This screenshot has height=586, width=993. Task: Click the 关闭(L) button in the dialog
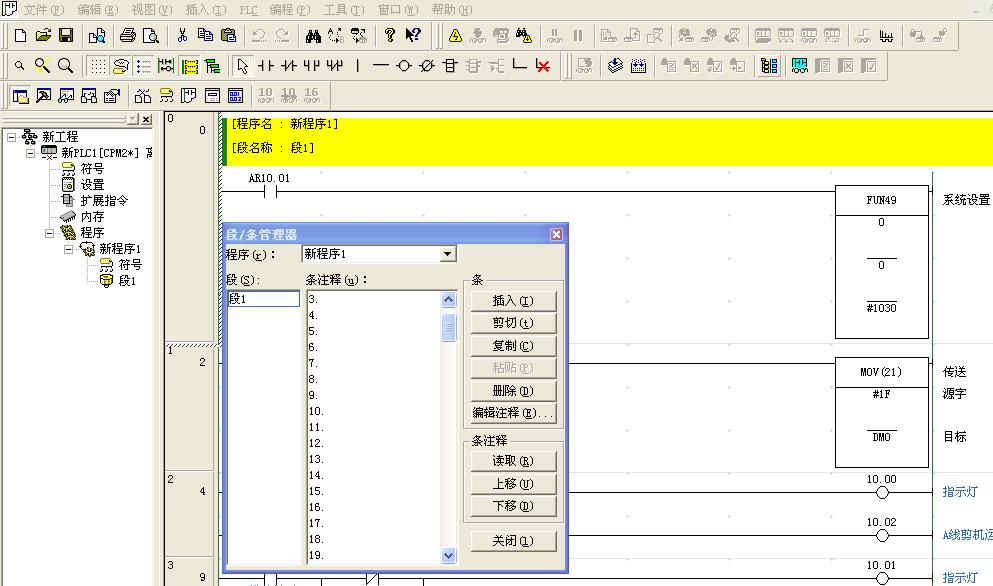coord(513,541)
